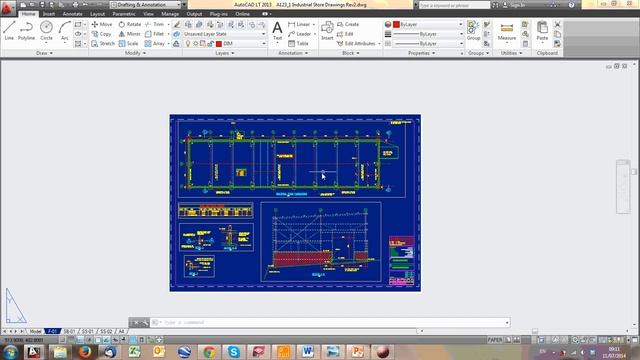Switch to the Manage ribbon tab
The height and width of the screenshot is (360, 640).
pos(170,14)
